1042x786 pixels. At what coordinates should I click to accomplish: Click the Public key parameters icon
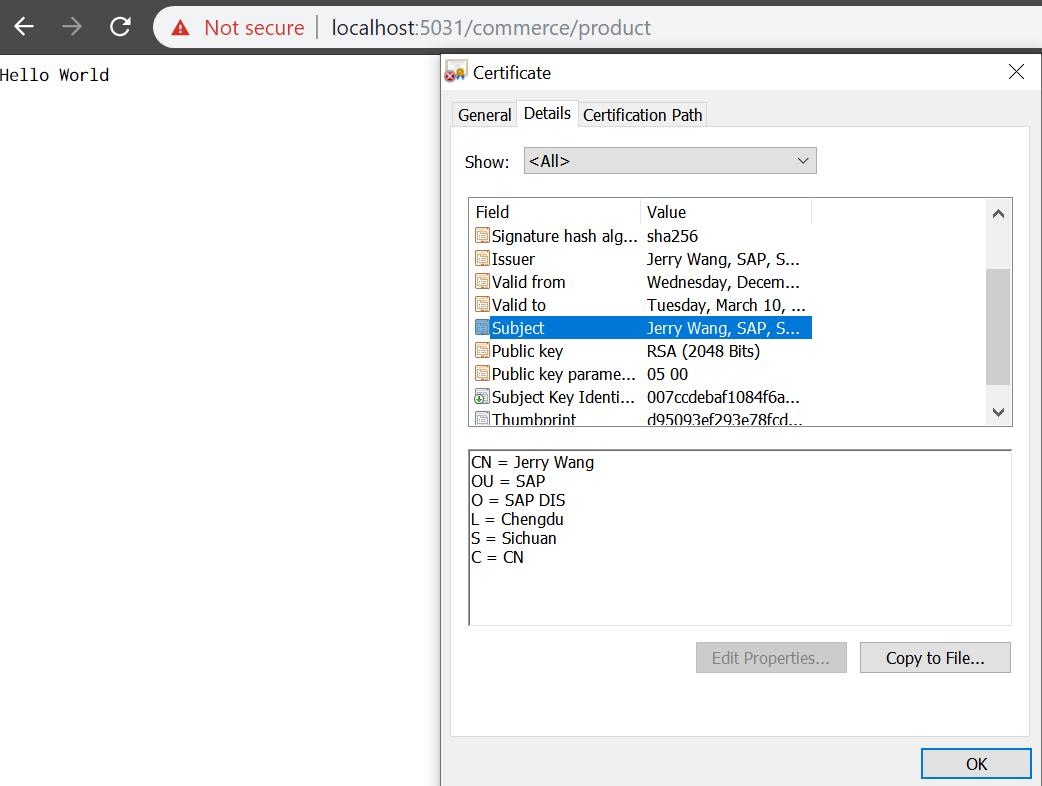tap(482, 374)
